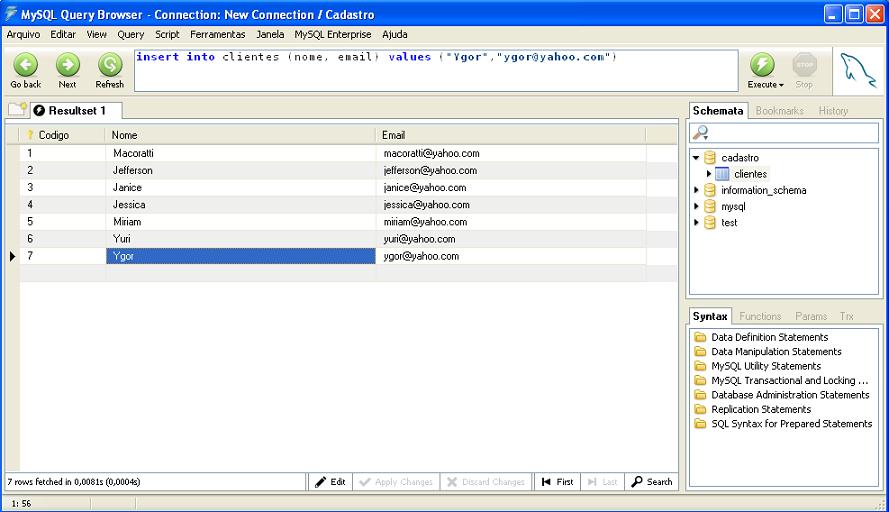Open the Ferramentas menu
889x512 pixels.
coord(218,35)
